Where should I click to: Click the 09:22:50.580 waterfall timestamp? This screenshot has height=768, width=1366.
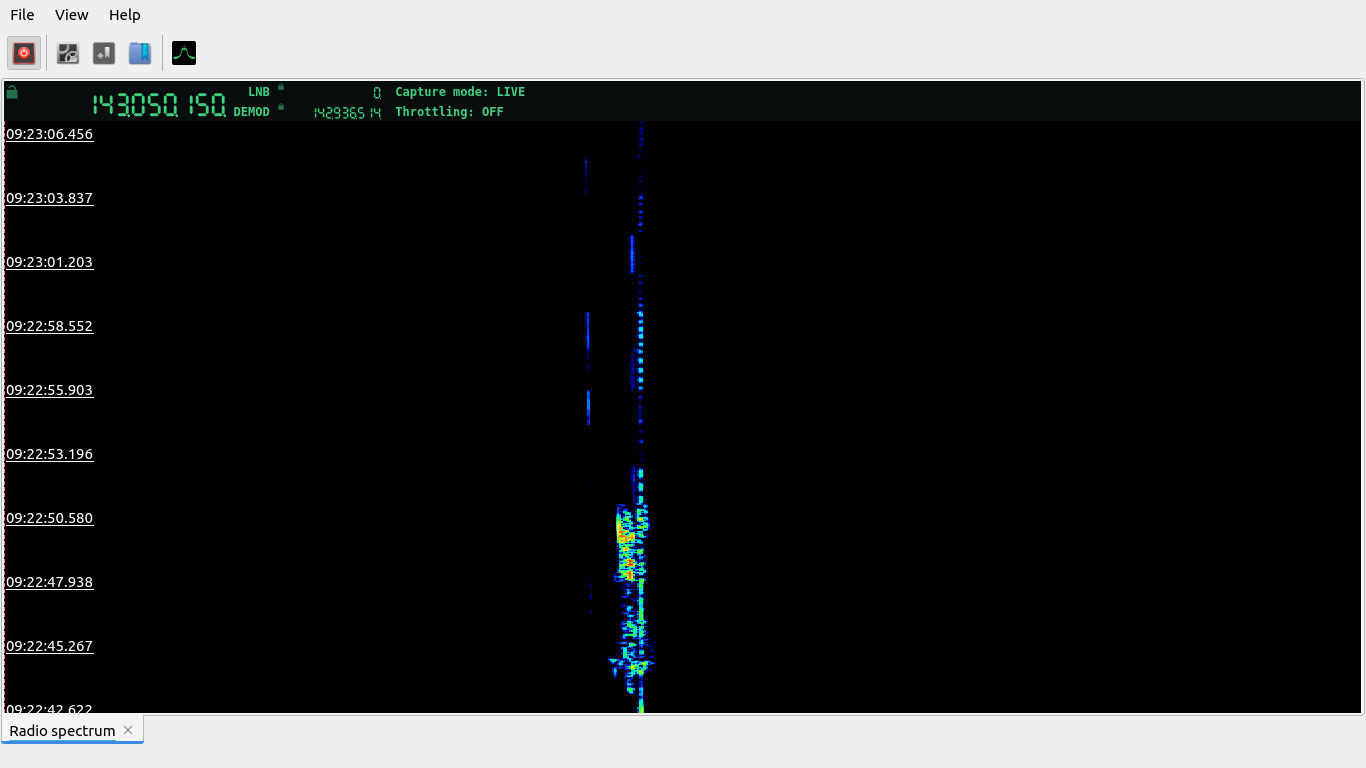click(49, 518)
